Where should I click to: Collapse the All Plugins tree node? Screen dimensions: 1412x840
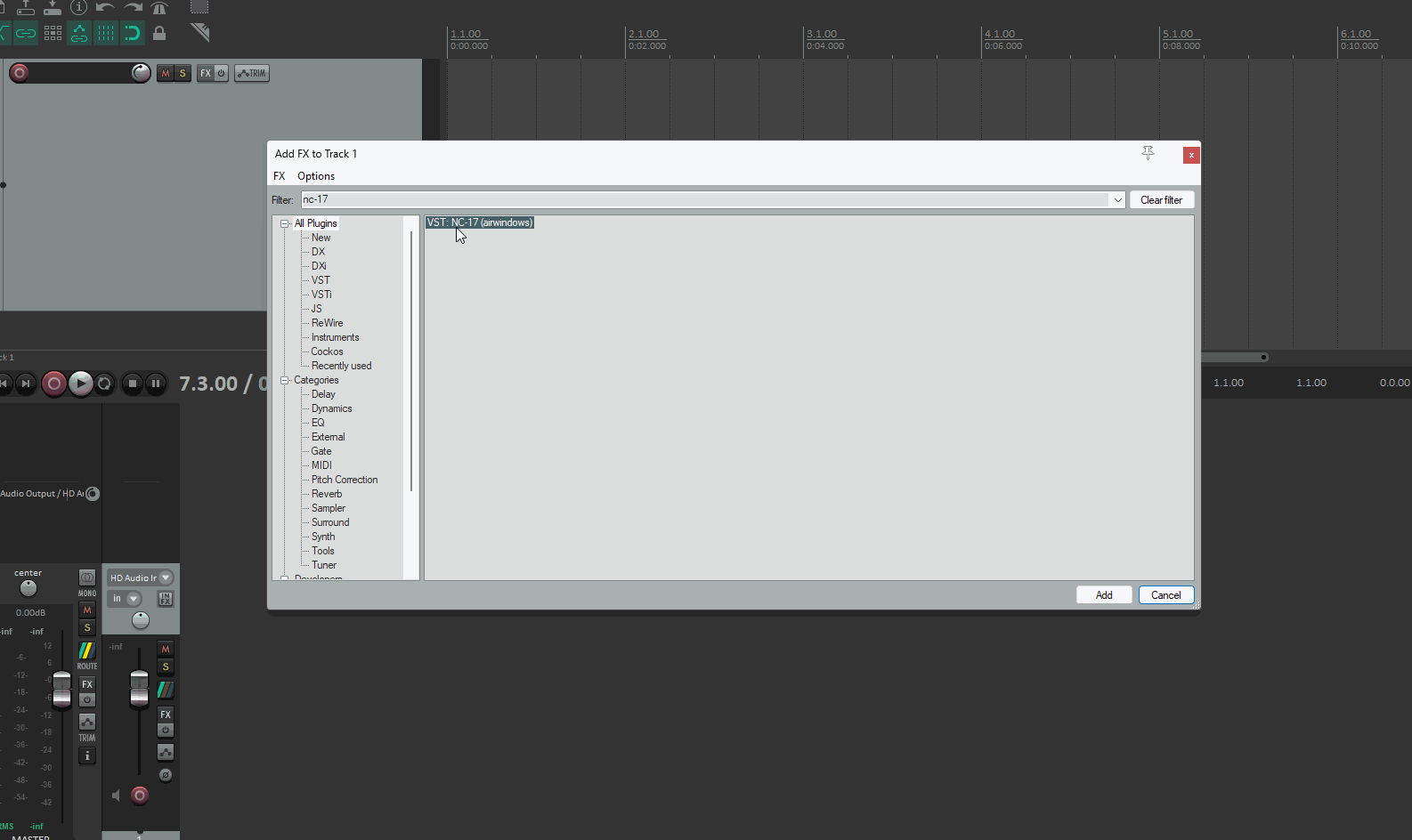(x=285, y=223)
